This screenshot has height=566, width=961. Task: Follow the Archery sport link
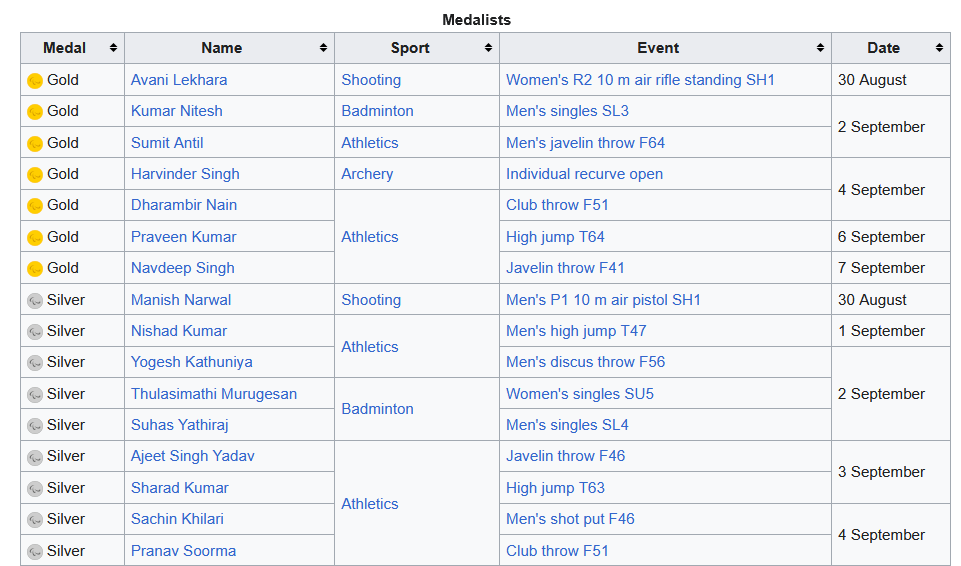(x=367, y=174)
